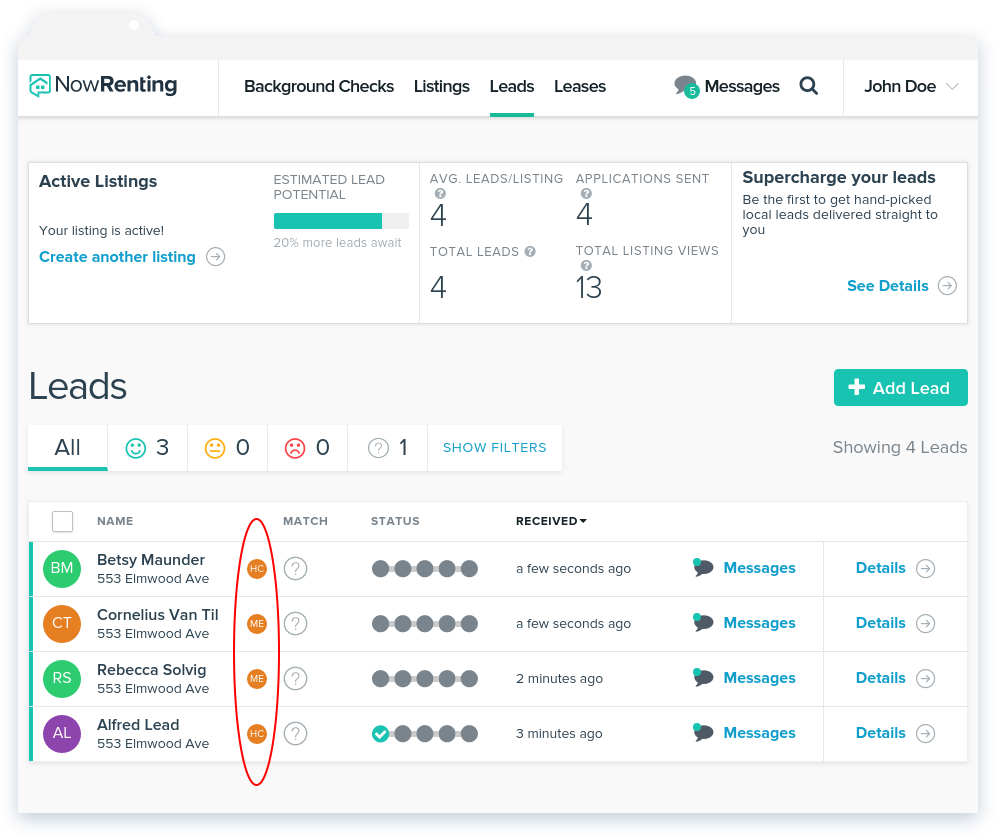The width and height of the screenshot is (996, 837).
Task: Click status progress dots for Alfred Lead
Action: click(425, 733)
